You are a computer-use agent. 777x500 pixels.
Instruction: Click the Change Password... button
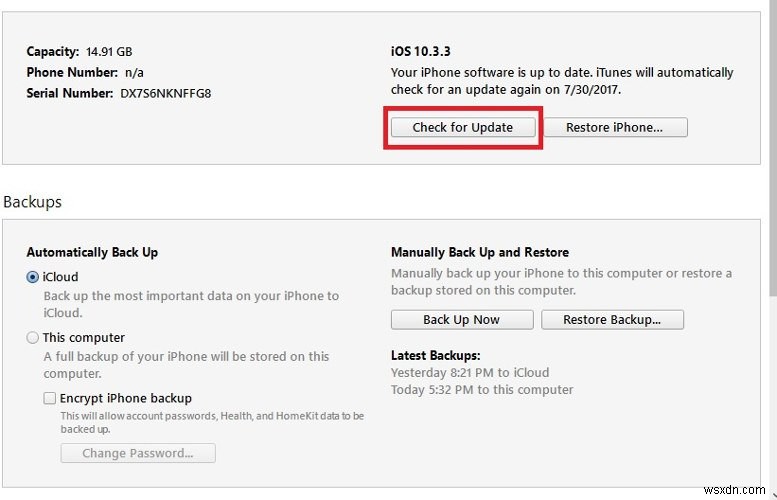[x=138, y=453]
